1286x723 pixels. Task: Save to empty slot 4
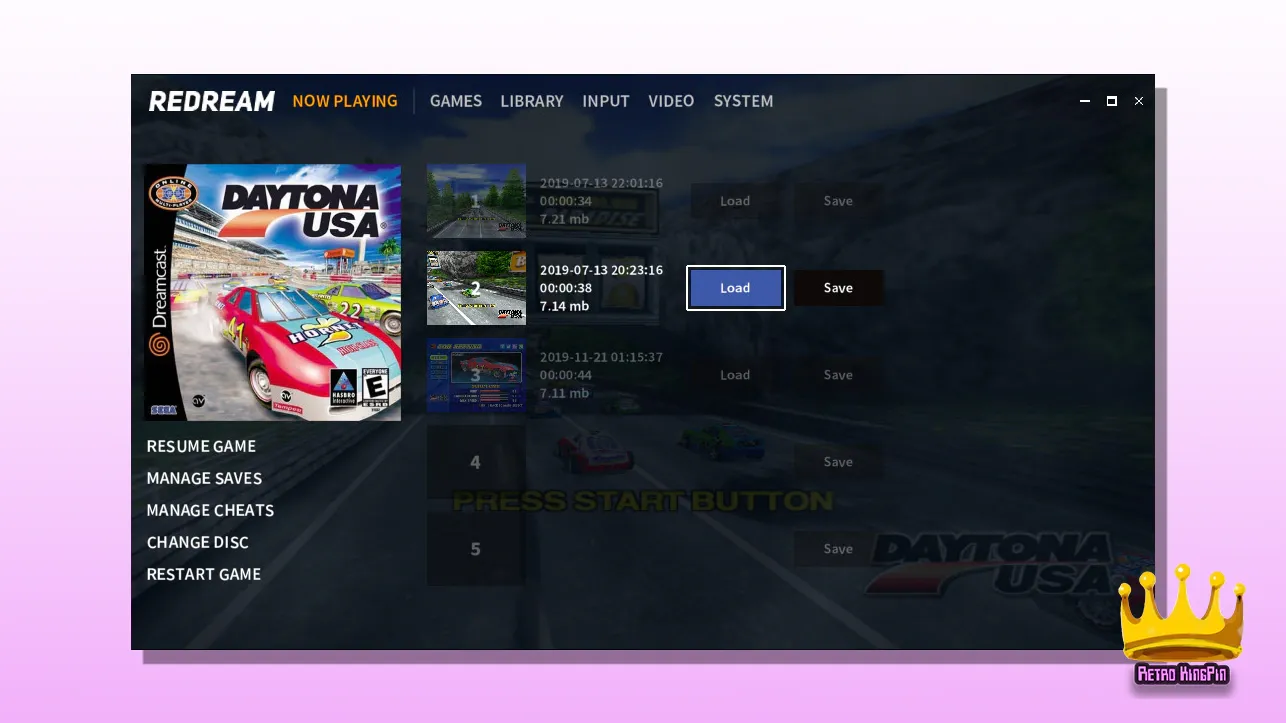point(838,462)
